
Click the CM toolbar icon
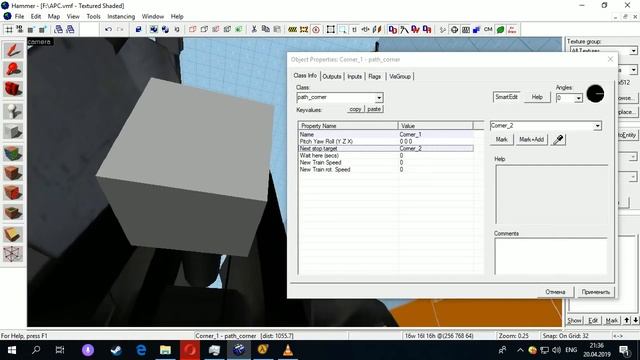tap(488, 29)
